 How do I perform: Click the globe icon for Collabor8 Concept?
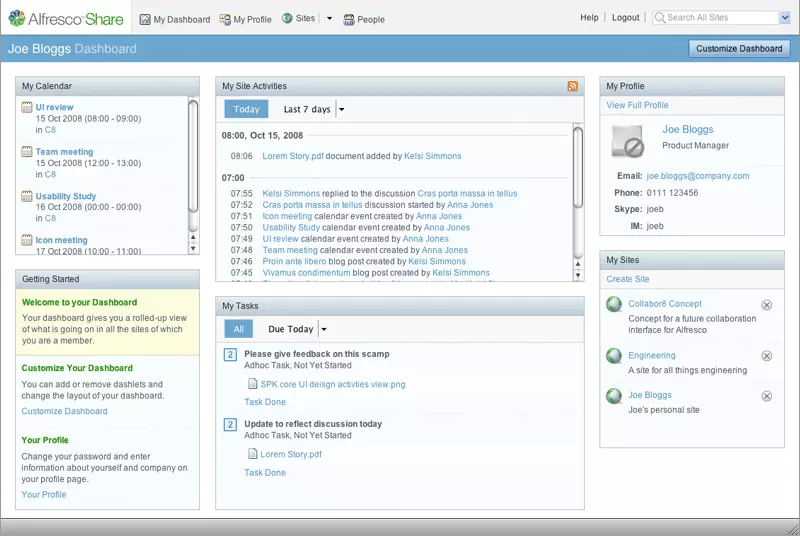[614, 304]
